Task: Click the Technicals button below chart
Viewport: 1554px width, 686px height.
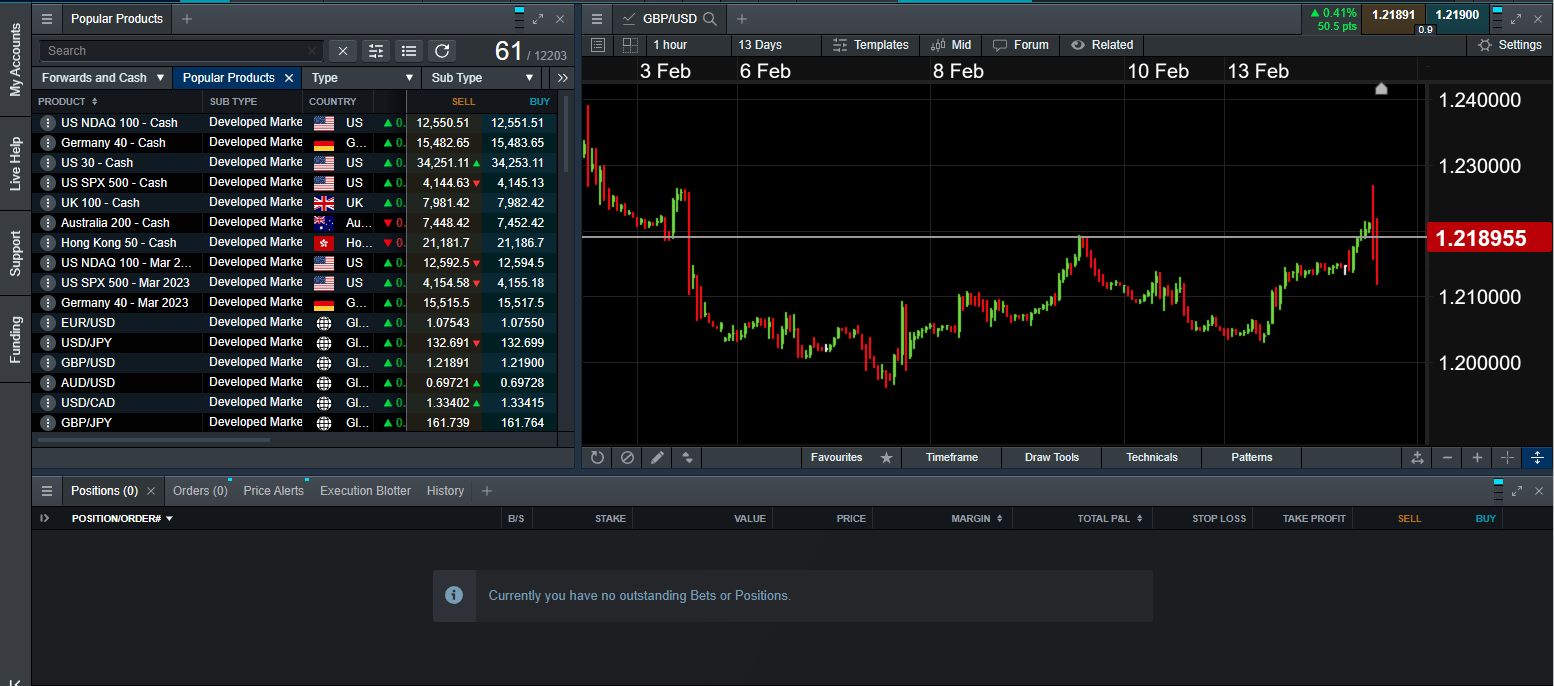Action: point(1151,457)
